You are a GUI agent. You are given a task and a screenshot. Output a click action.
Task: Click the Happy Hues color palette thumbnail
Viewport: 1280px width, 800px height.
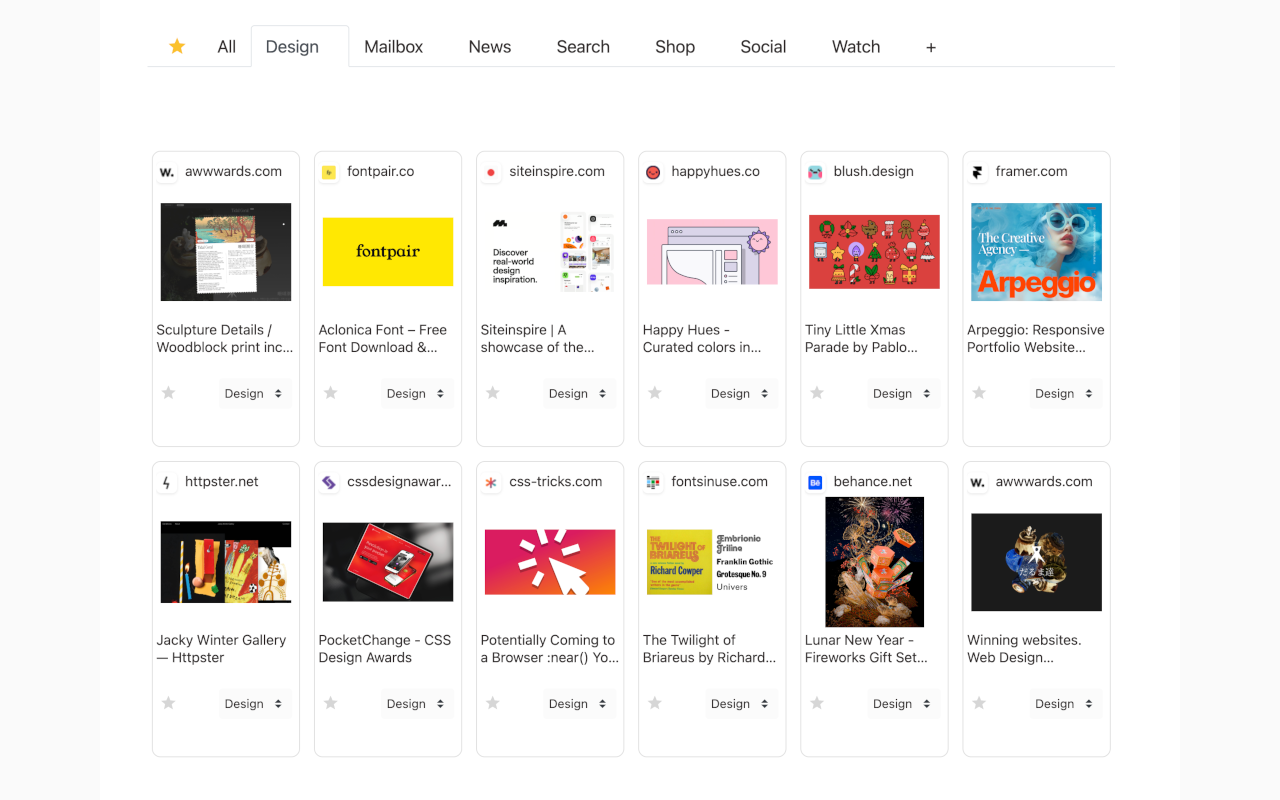(712, 252)
